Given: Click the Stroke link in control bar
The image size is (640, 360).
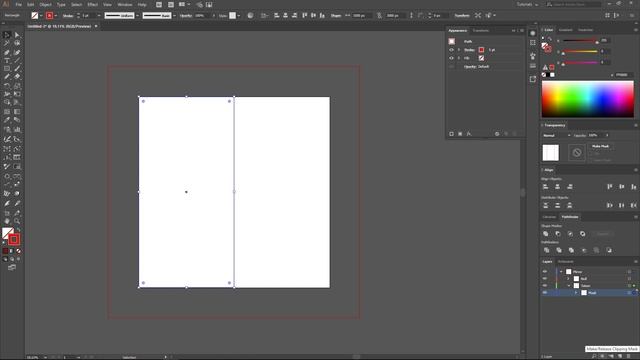Looking at the screenshot, I should coord(68,16).
